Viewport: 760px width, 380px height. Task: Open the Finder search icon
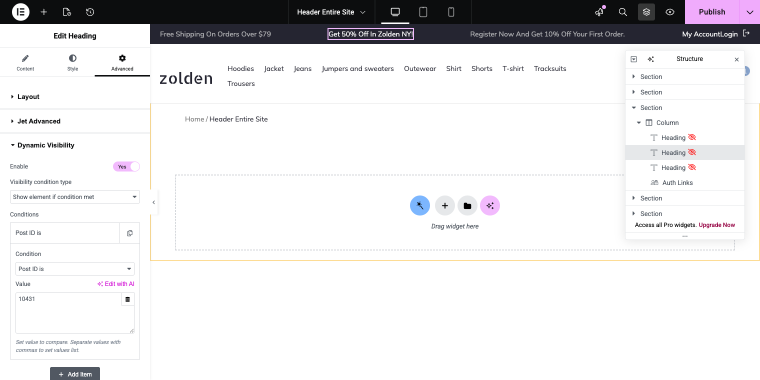pos(623,12)
